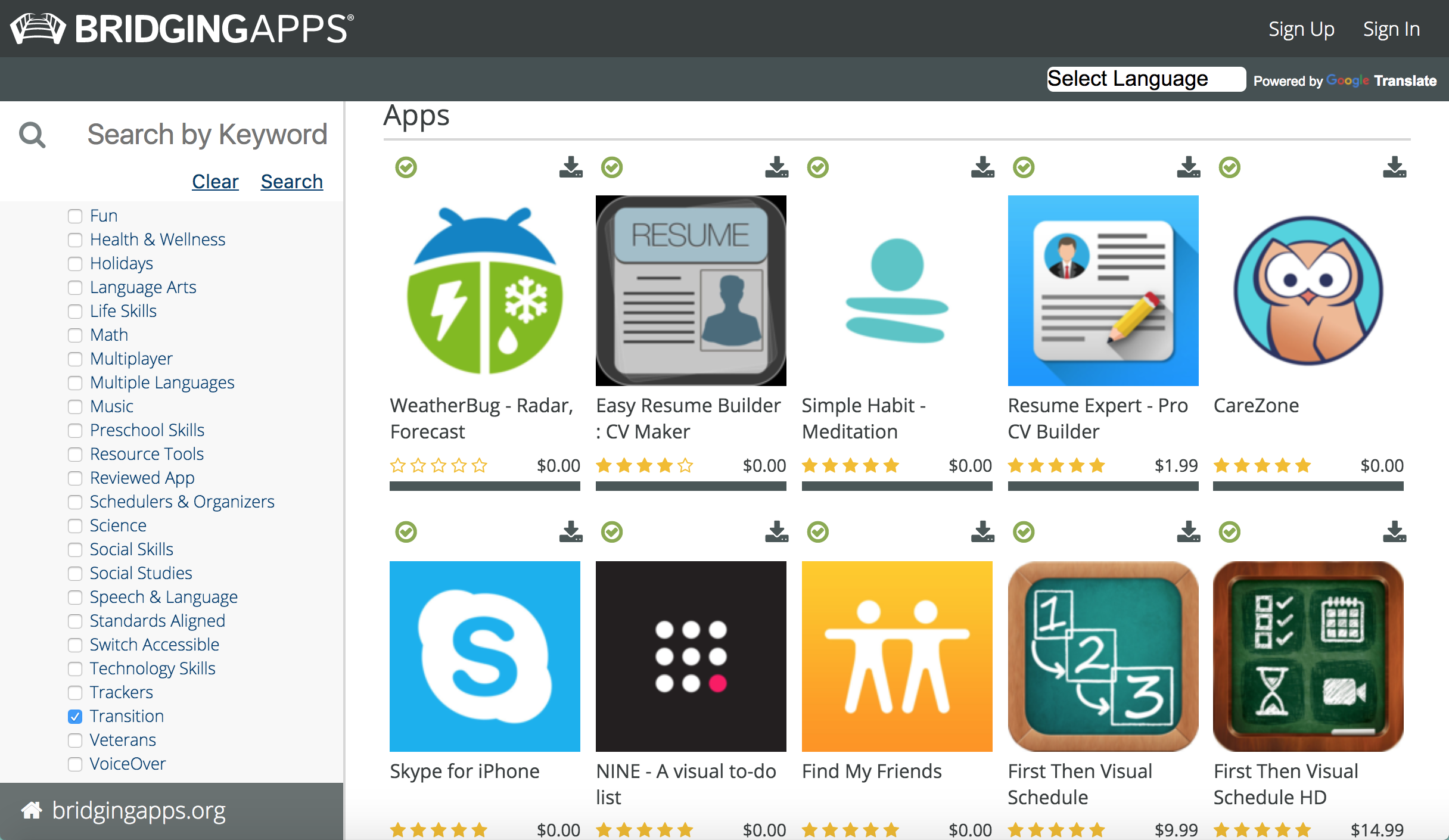Click the green check icon above NINE app
The image size is (1449, 840).
click(612, 532)
